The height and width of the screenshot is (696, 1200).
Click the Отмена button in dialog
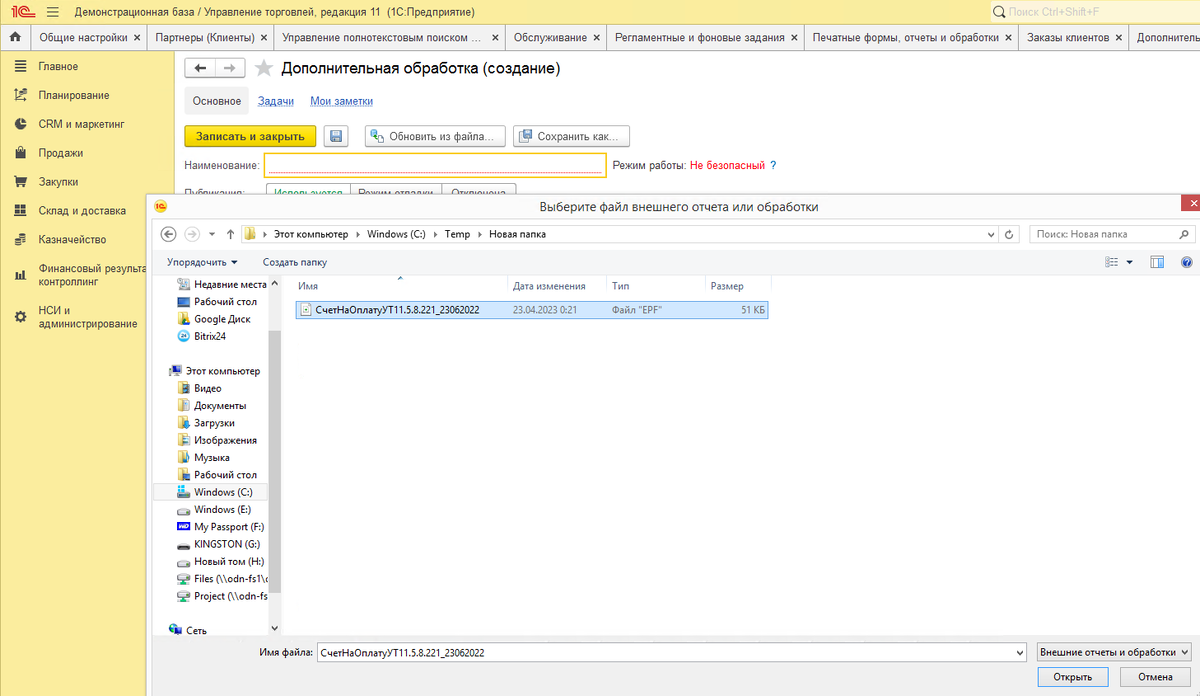(x=1155, y=677)
